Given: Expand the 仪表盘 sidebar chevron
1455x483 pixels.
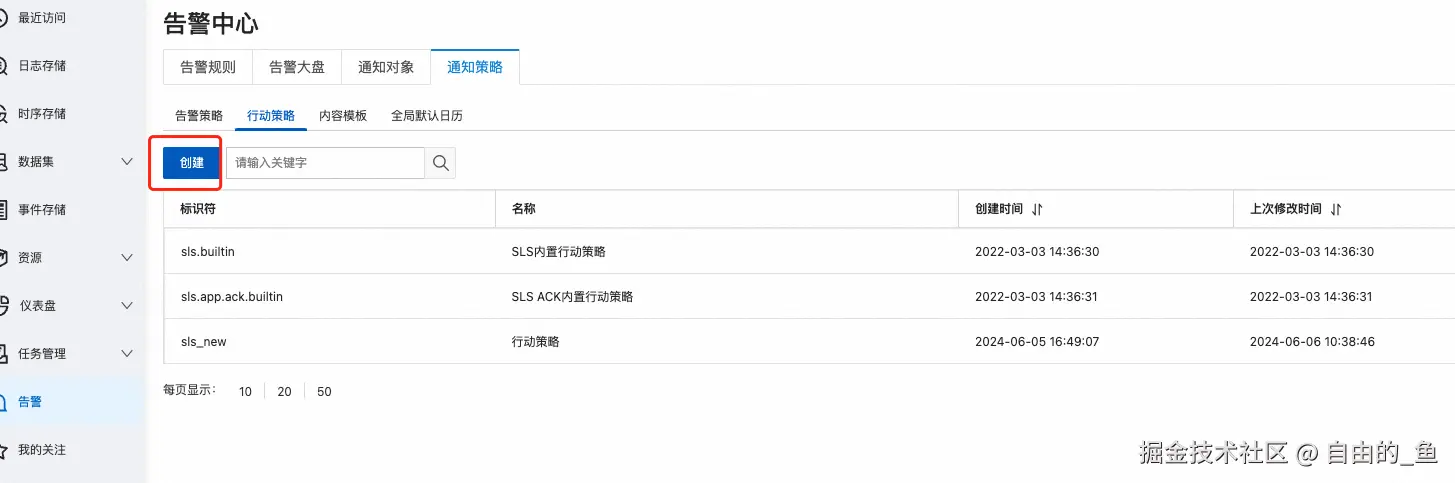Looking at the screenshot, I should click(127, 306).
